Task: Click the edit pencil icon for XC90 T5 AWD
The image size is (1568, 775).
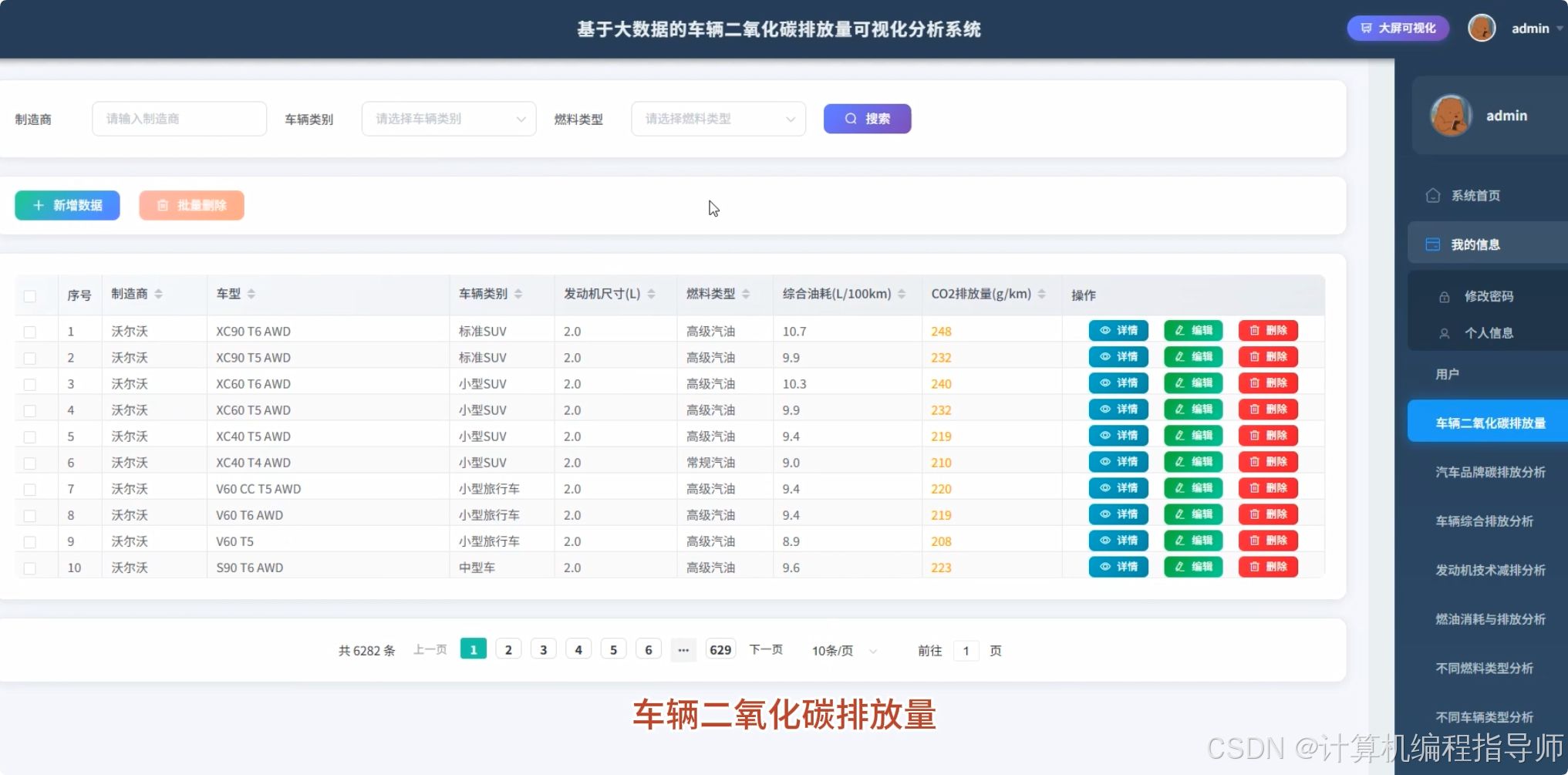Action: click(1180, 356)
